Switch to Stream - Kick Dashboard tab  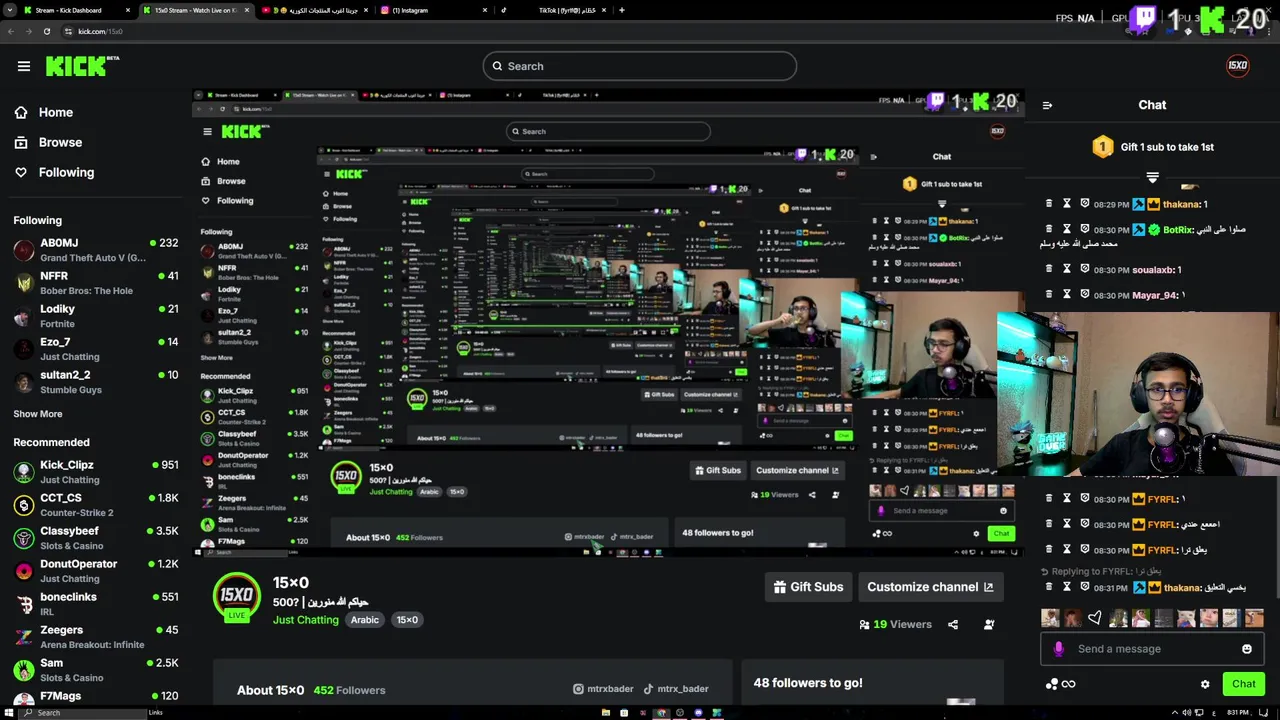[70, 10]
